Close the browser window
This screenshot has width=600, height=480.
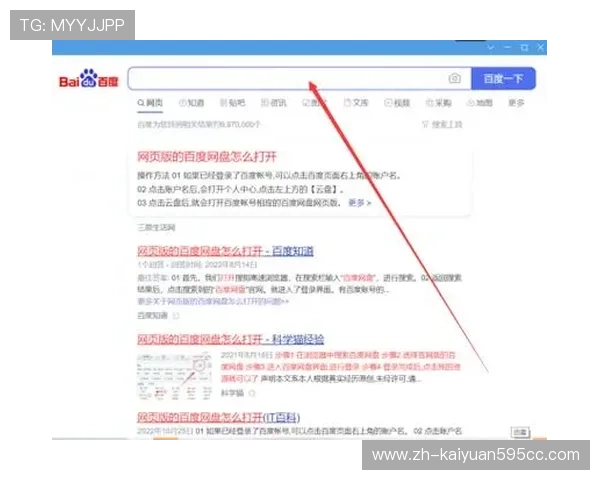point(540,47)
